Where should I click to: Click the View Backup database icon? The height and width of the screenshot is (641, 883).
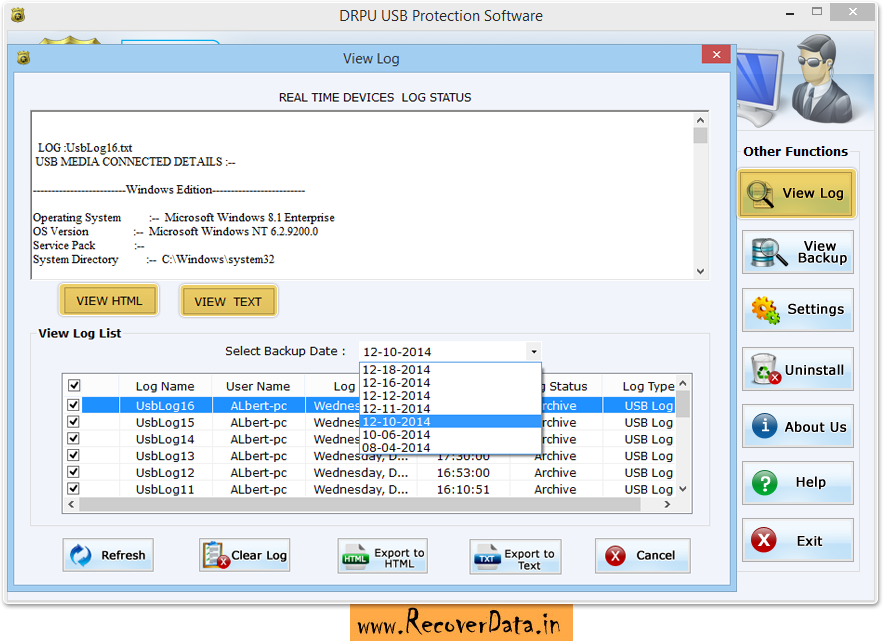pos(768,252)
